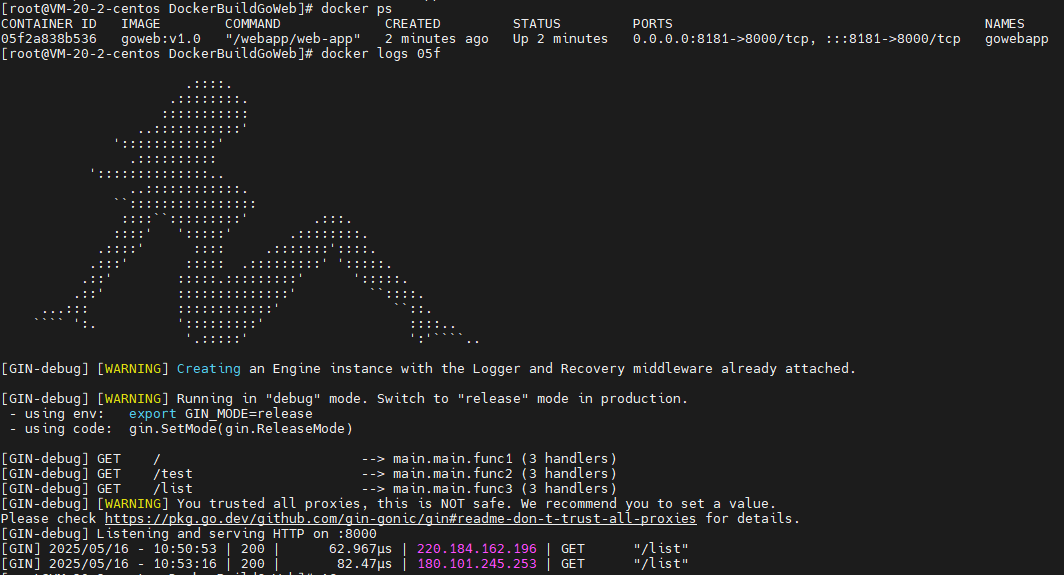Click the container ID 05f2a838b536

[x=49, y=39]
